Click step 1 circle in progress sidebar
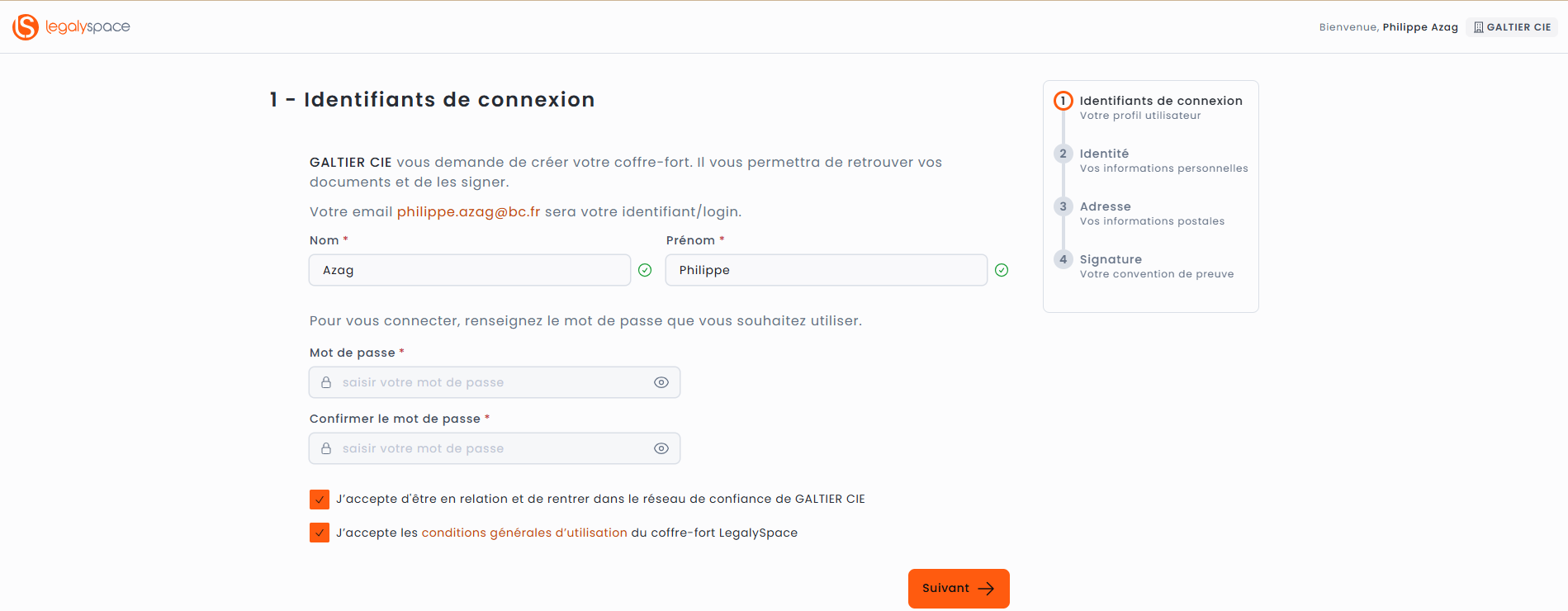This screenshot has height=611, width=1568. tap(1063, 101)
